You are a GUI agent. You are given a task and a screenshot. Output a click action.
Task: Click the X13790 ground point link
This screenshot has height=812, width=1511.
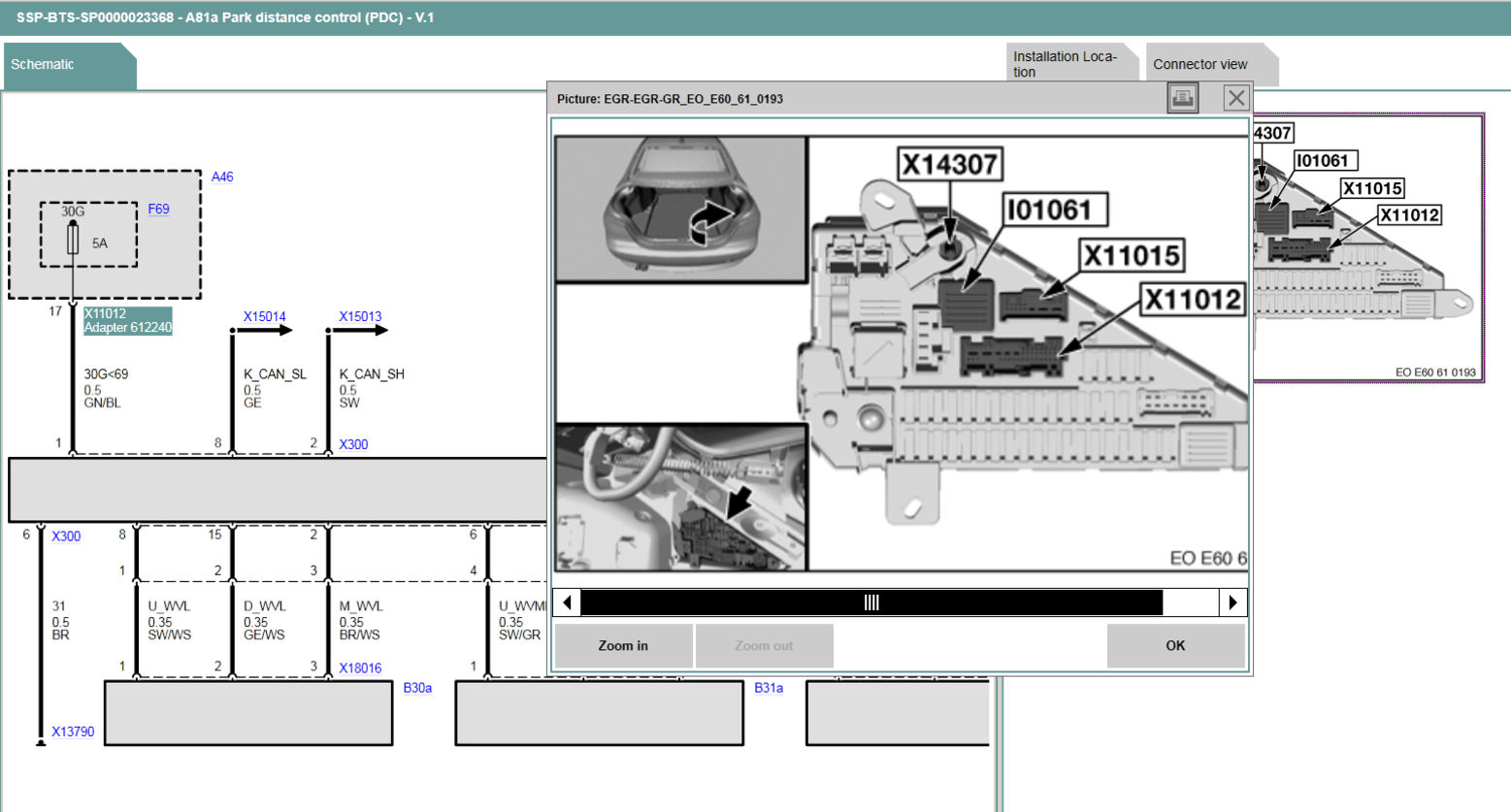(x=73, y=731)
